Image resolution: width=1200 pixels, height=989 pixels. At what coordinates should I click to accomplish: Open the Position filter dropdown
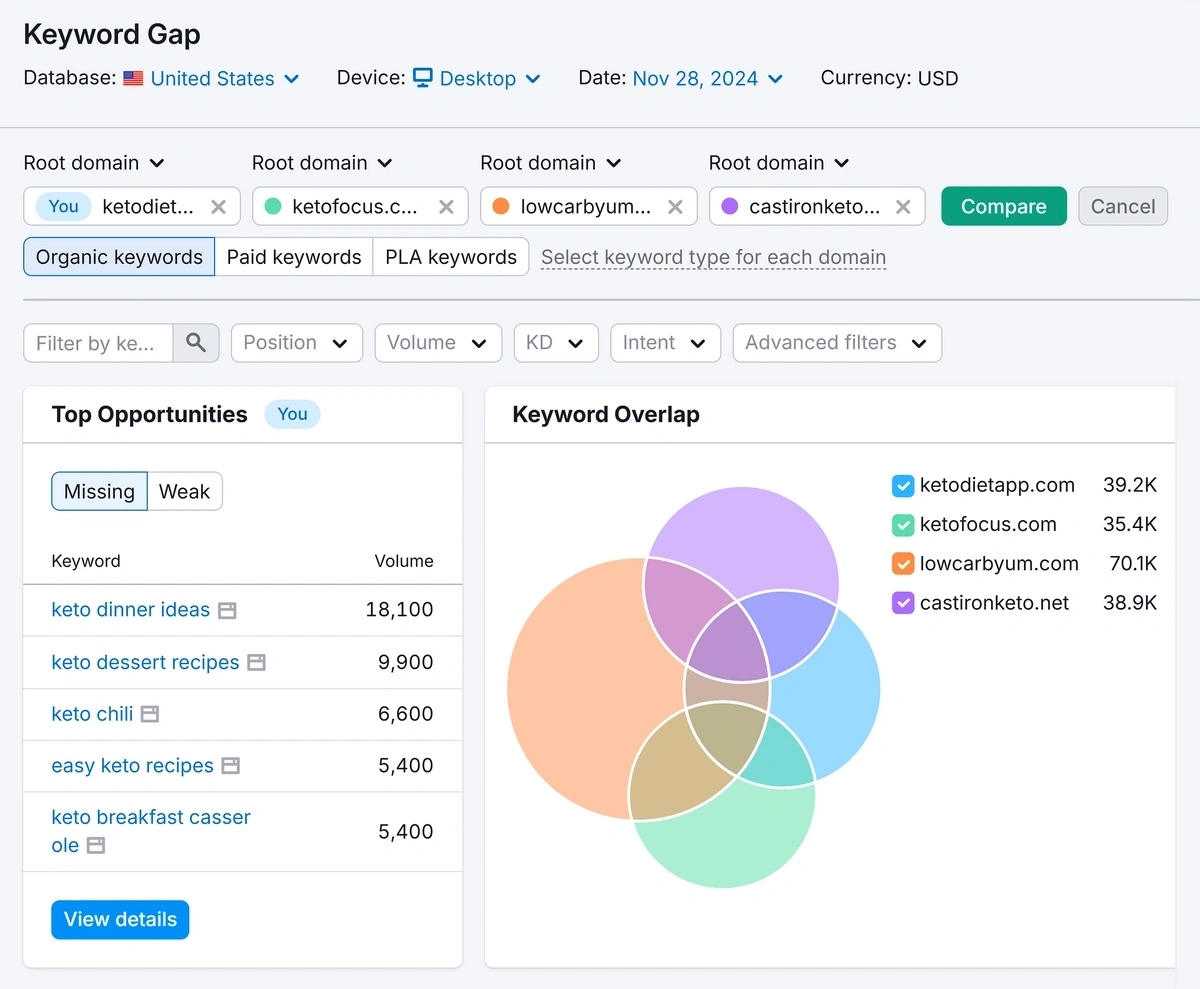pos(296,343)
